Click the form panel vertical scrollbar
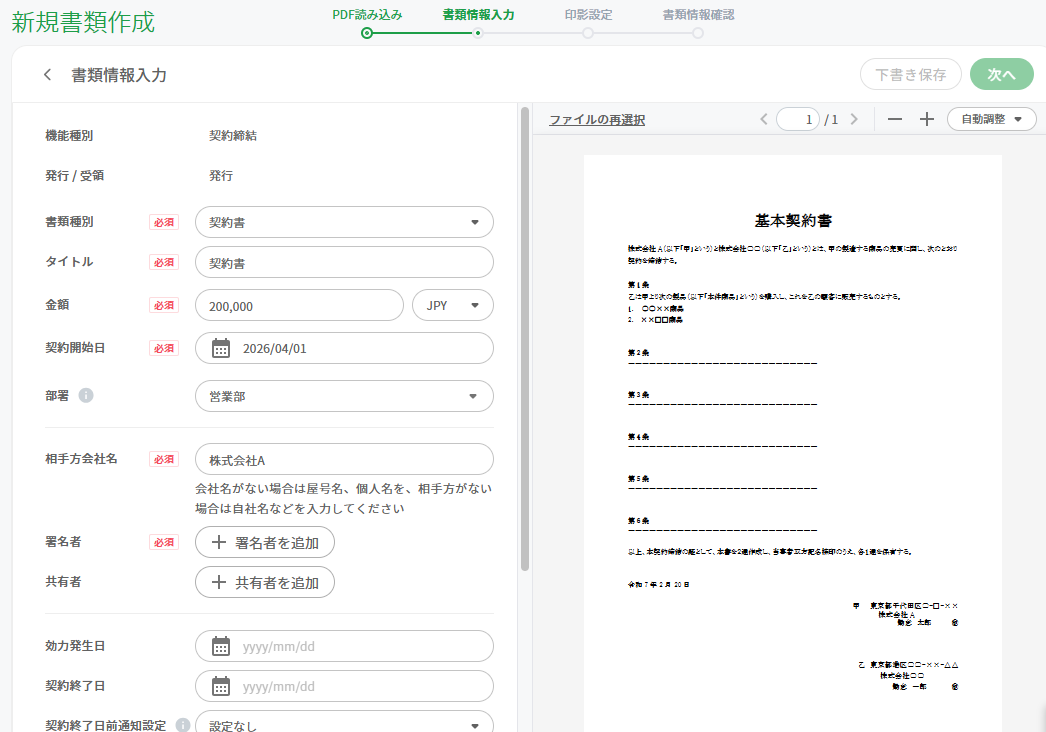Viewport: 1046px width, 732px height. [525, 339]
